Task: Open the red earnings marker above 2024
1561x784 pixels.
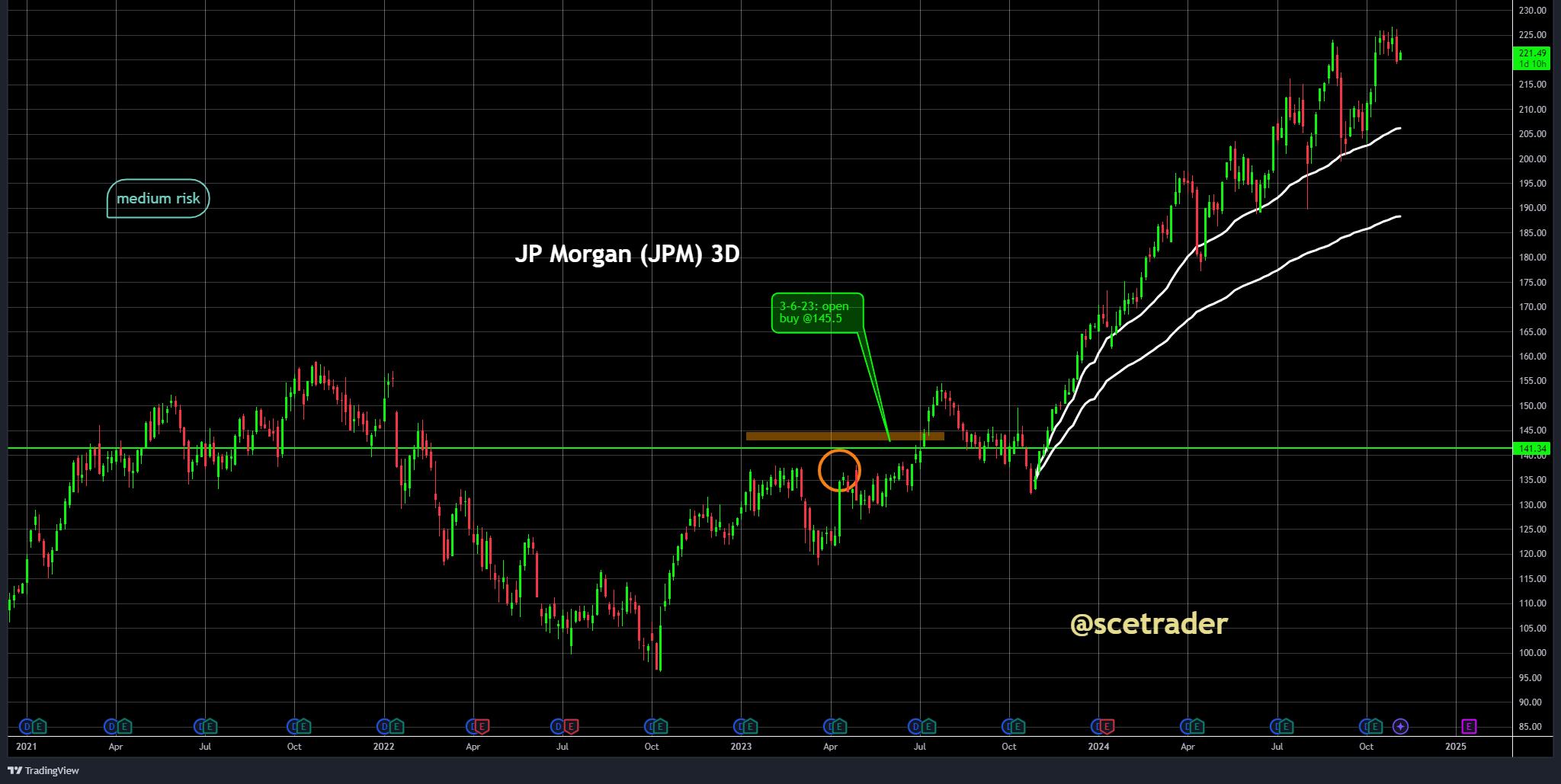Action: (x=1107, y=727)
